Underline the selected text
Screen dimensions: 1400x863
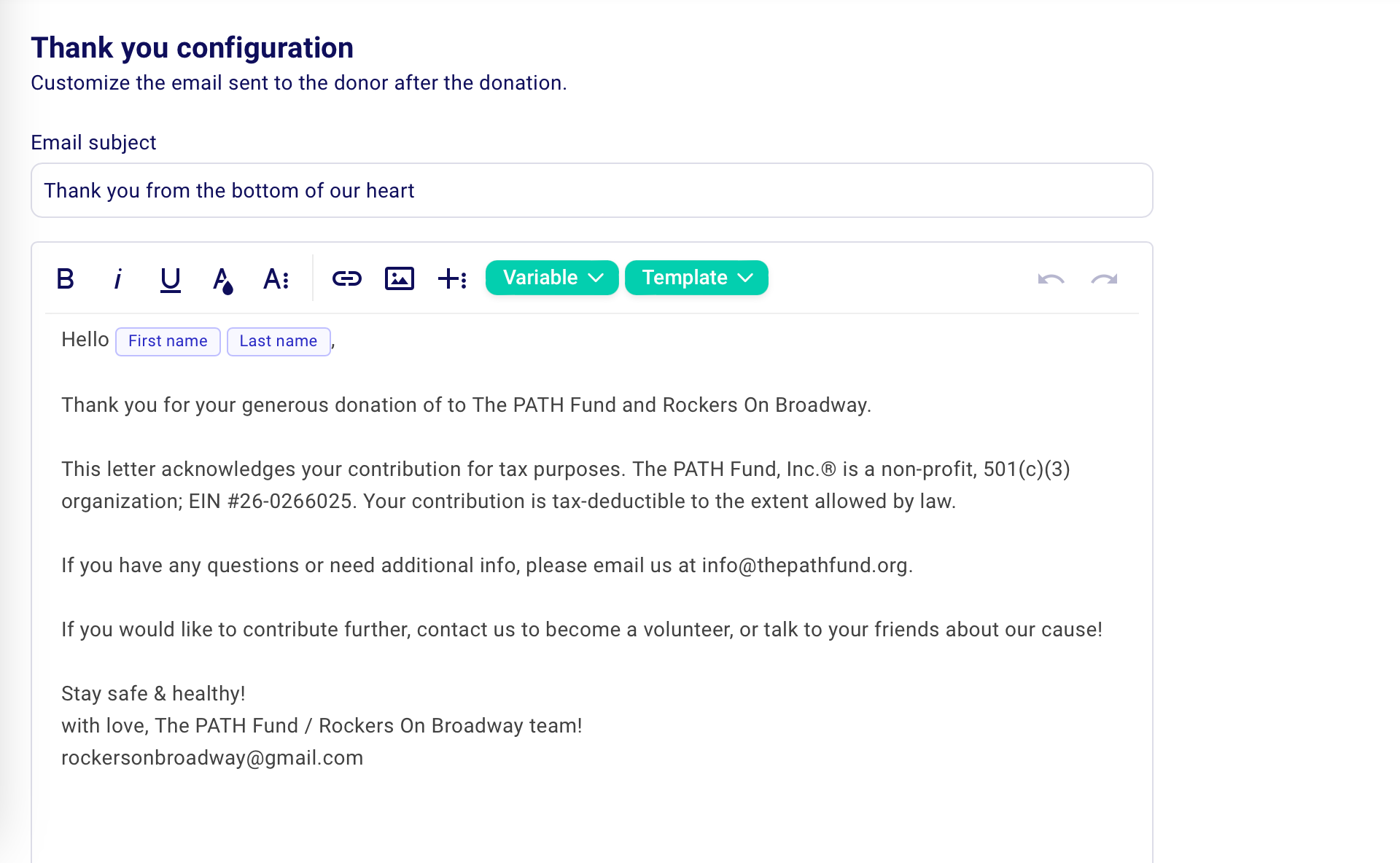pos(170,278)
